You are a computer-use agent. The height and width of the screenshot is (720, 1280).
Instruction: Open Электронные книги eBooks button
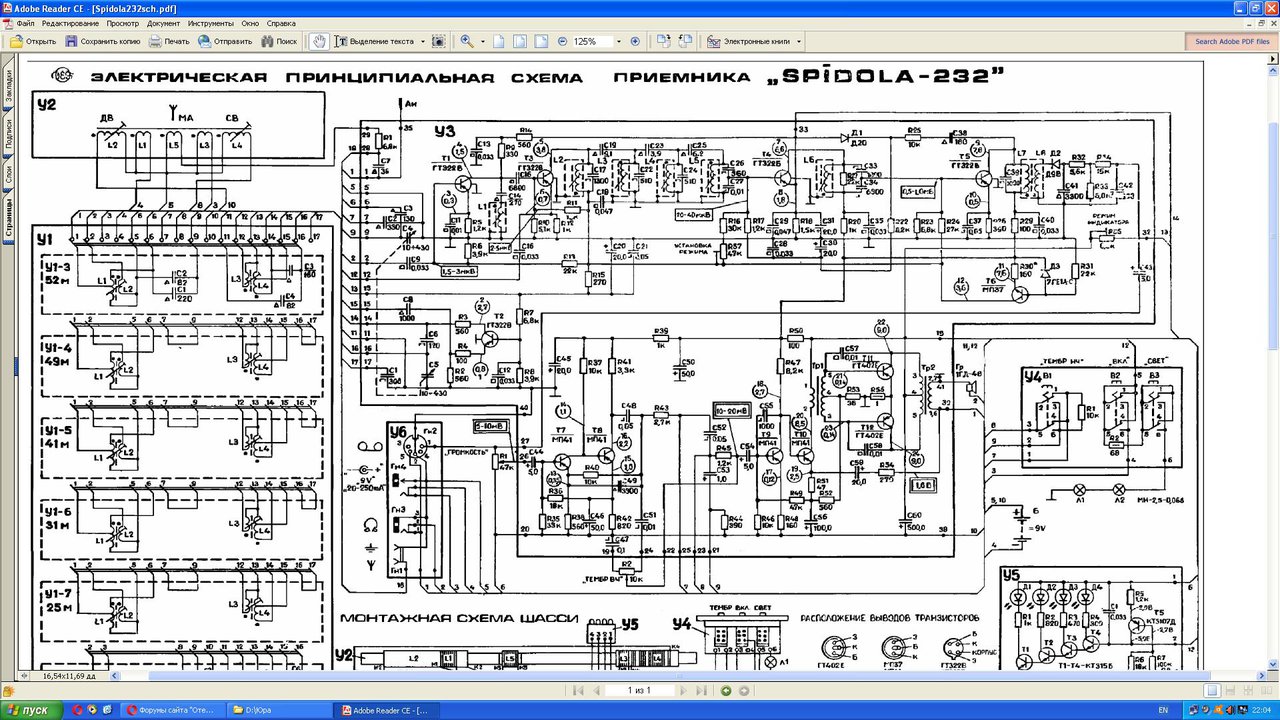[749, 41]
